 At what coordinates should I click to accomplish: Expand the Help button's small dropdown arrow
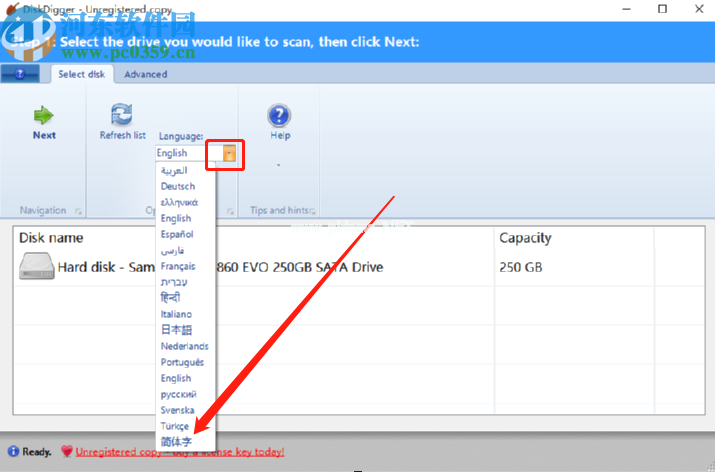click(x=280, y=165)
